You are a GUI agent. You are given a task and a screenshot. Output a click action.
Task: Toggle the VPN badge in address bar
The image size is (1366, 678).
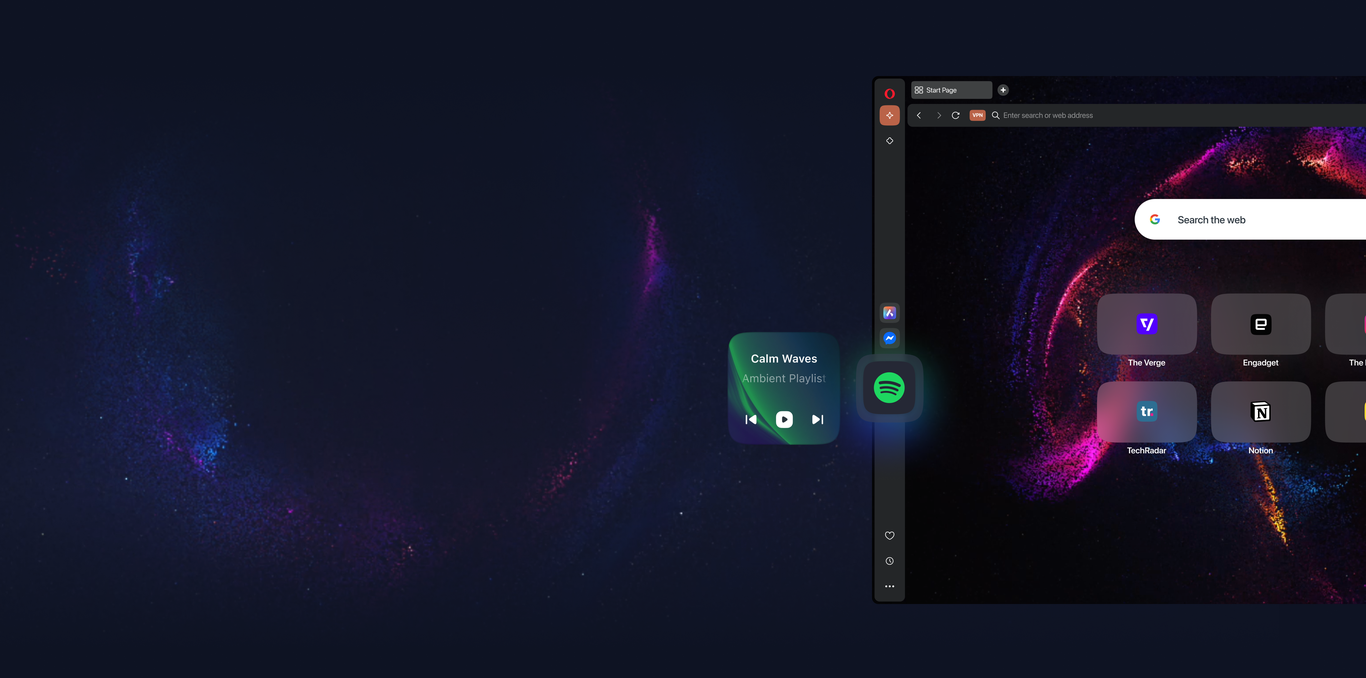tap(977, 115)
